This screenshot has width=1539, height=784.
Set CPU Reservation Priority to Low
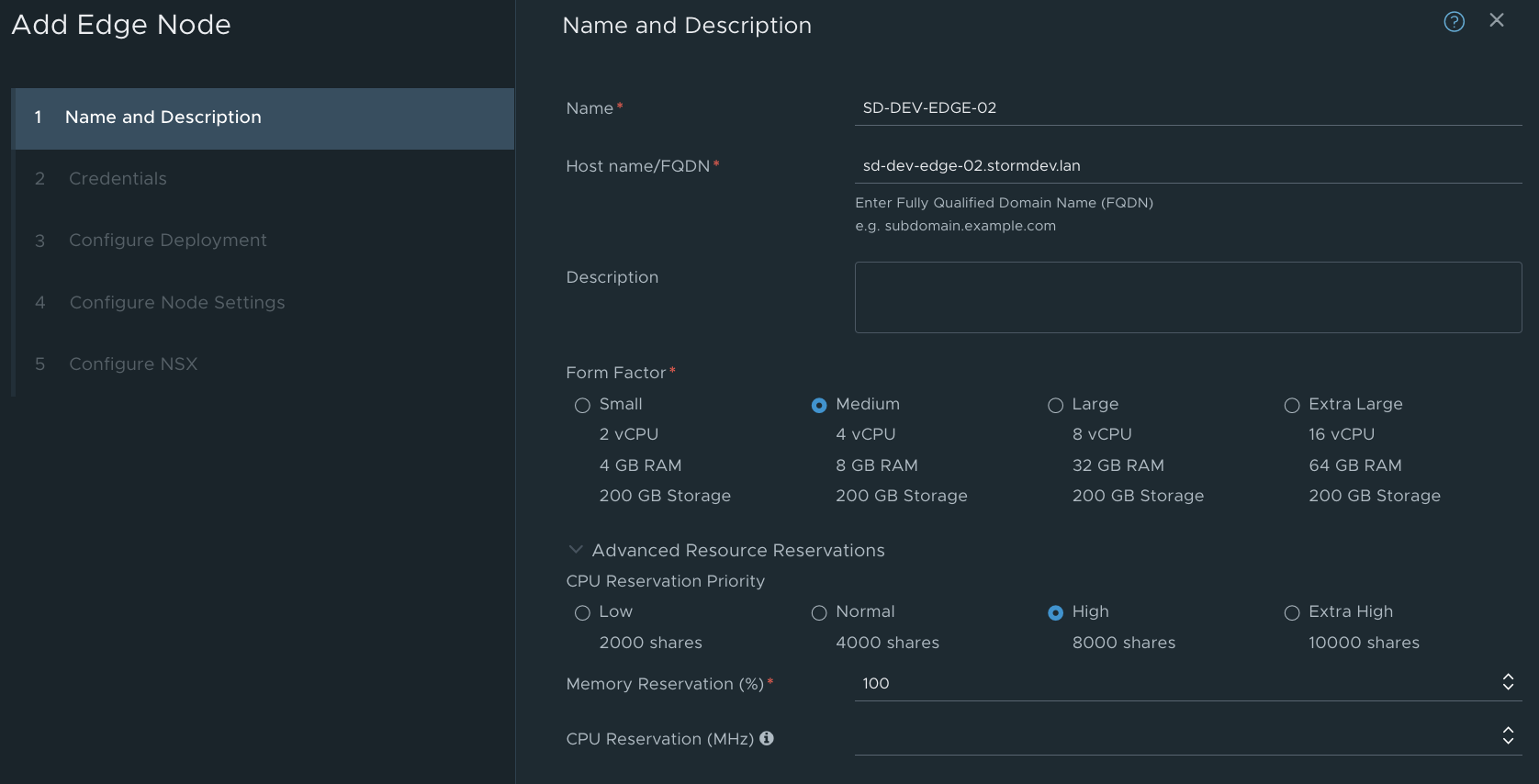point(582,612)
